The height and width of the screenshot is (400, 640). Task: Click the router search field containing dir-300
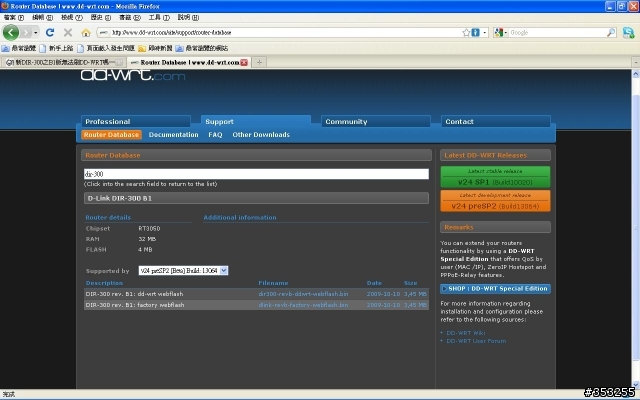click(256, 174)
